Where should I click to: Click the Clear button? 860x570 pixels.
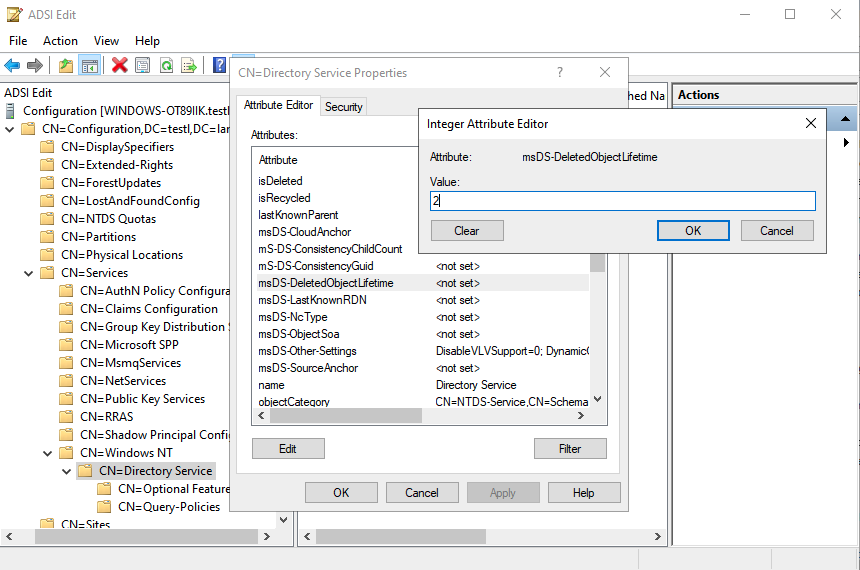tap(466, 231)
